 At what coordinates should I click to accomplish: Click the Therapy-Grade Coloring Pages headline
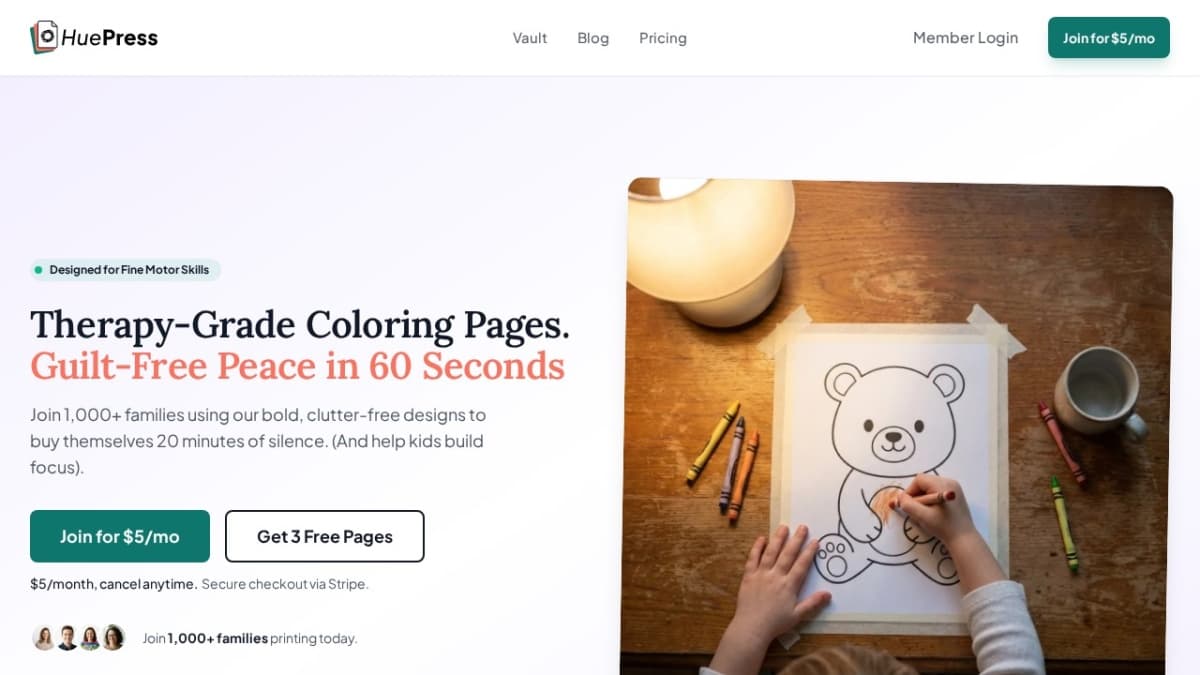[300, 325]
